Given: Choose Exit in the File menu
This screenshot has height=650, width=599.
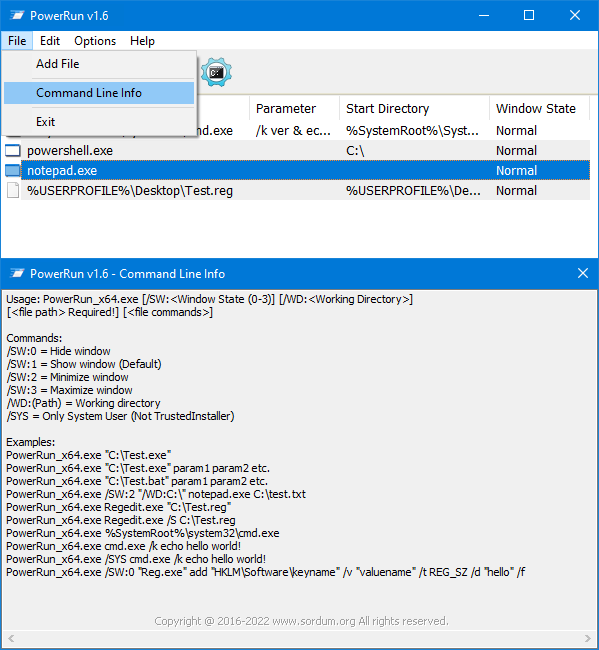Looking at the screenshot, I should coord(99,122).
